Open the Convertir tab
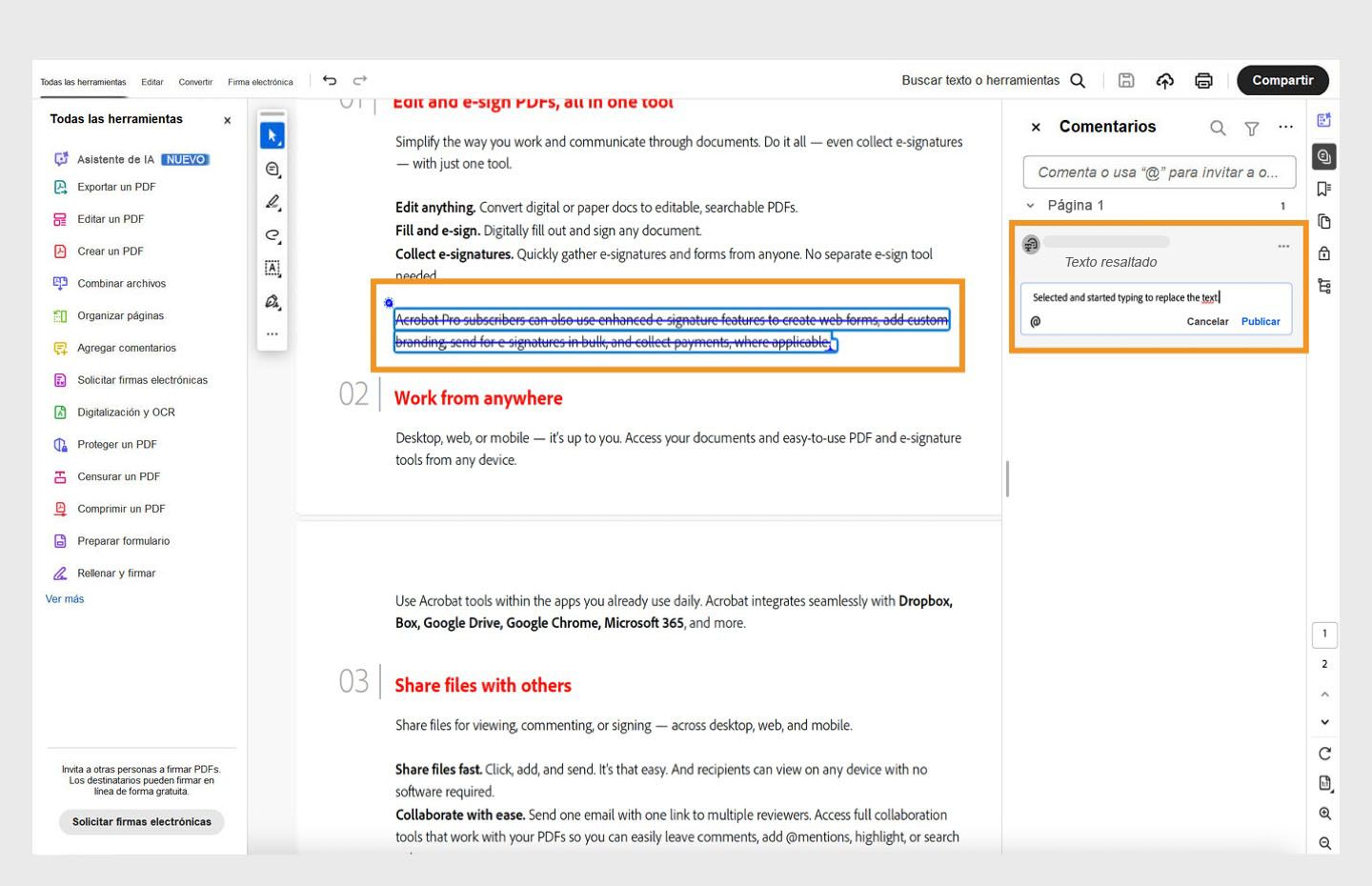Image resolution: width=1372 pixels, height=886 pixels. [x=195, y=82]
